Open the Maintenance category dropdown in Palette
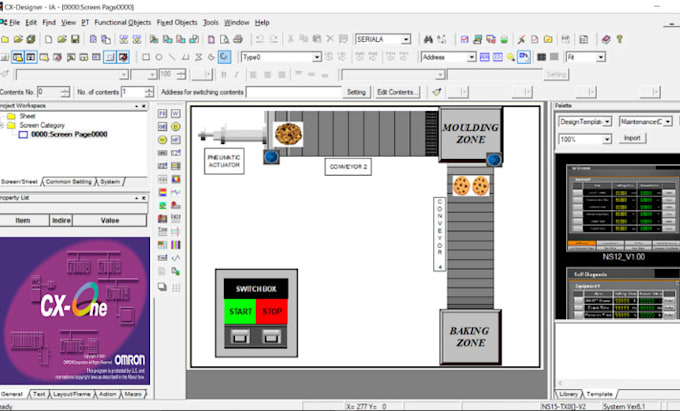 click(668, 122)
